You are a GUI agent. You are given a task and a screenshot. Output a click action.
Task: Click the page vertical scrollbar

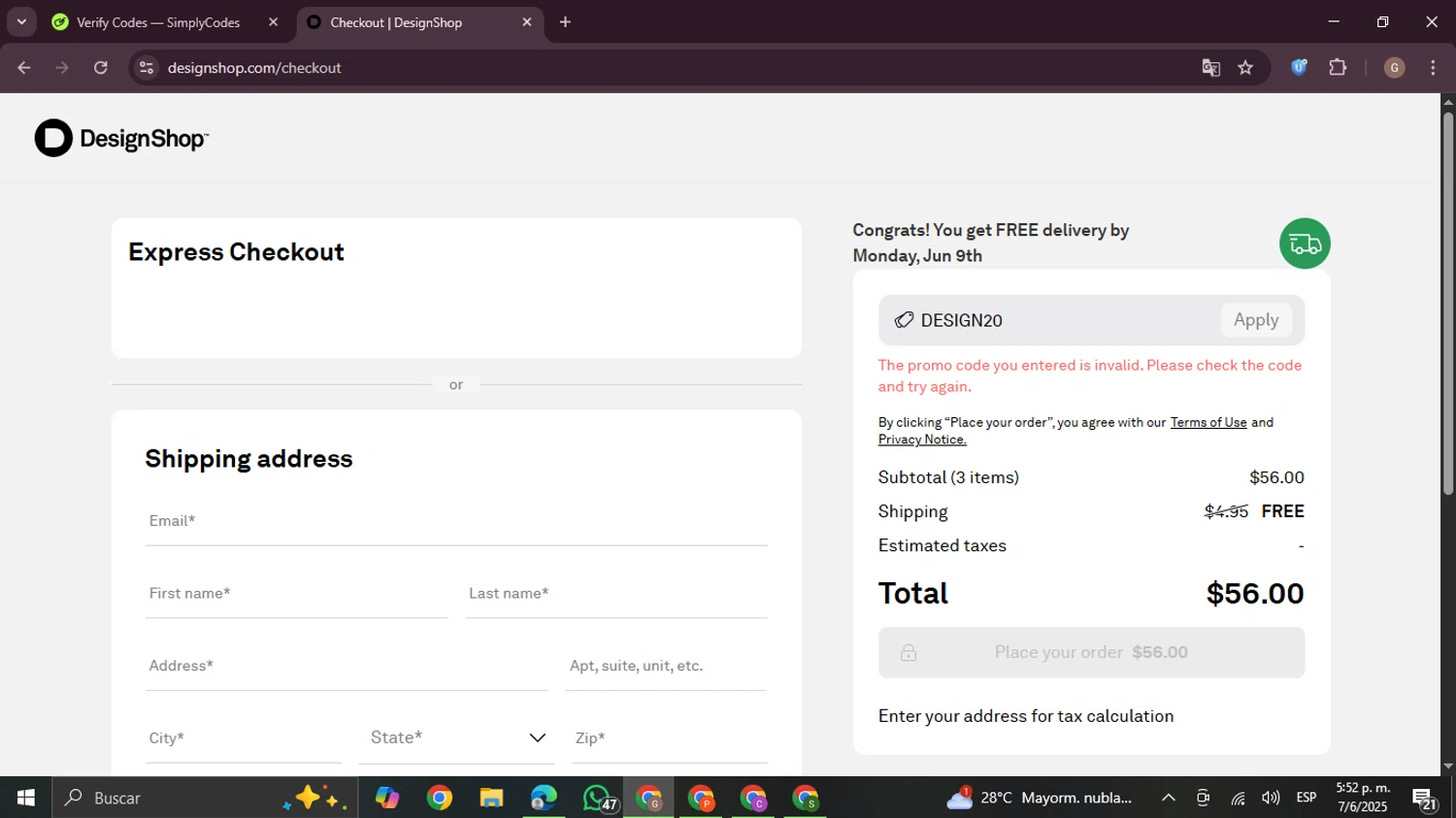[x=1448, y=303]
